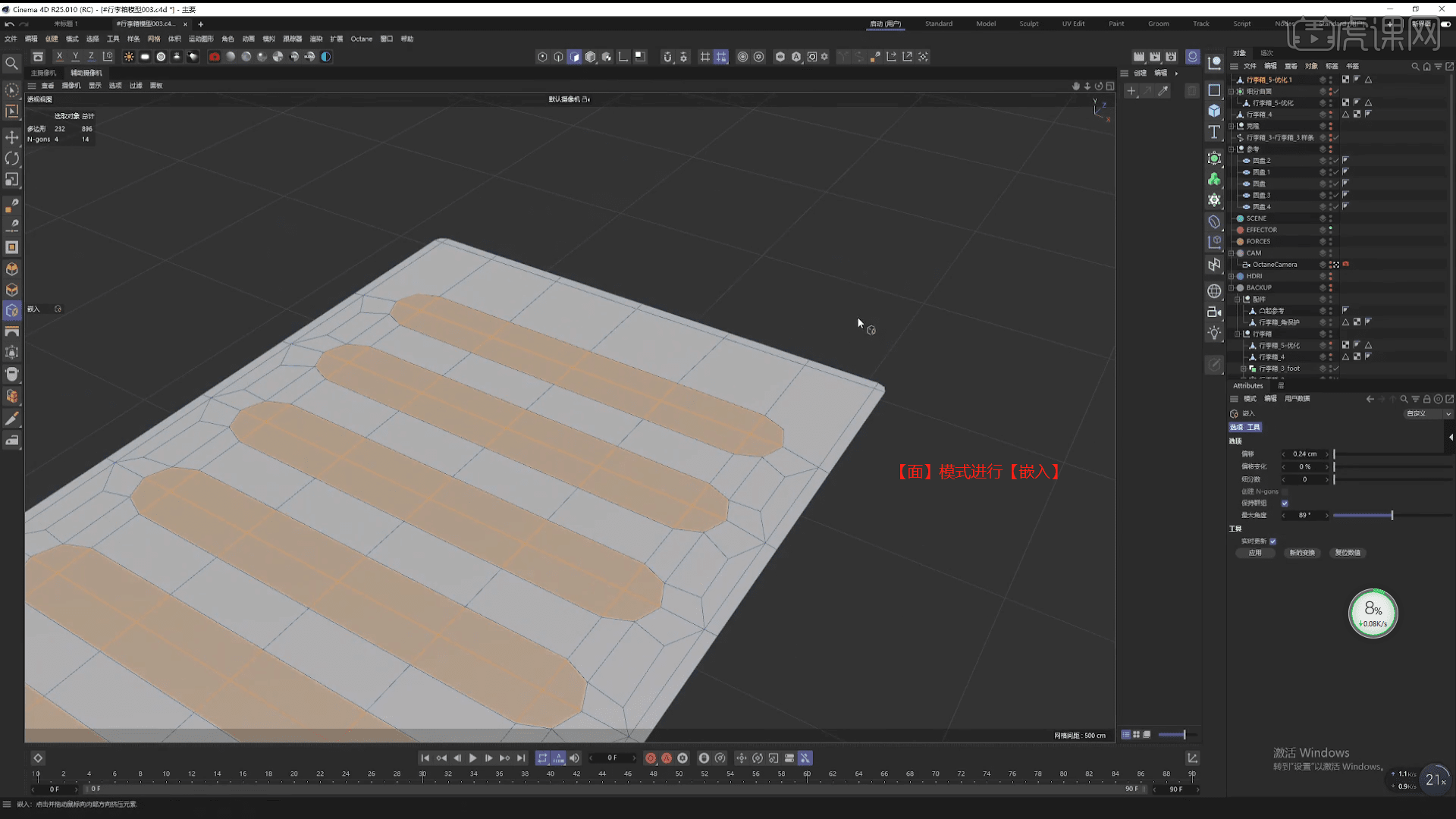This screenshot has height=819, width=1456.
Task: Open the Octane menu
Action: pyautogui.click(x=362, y=39)
